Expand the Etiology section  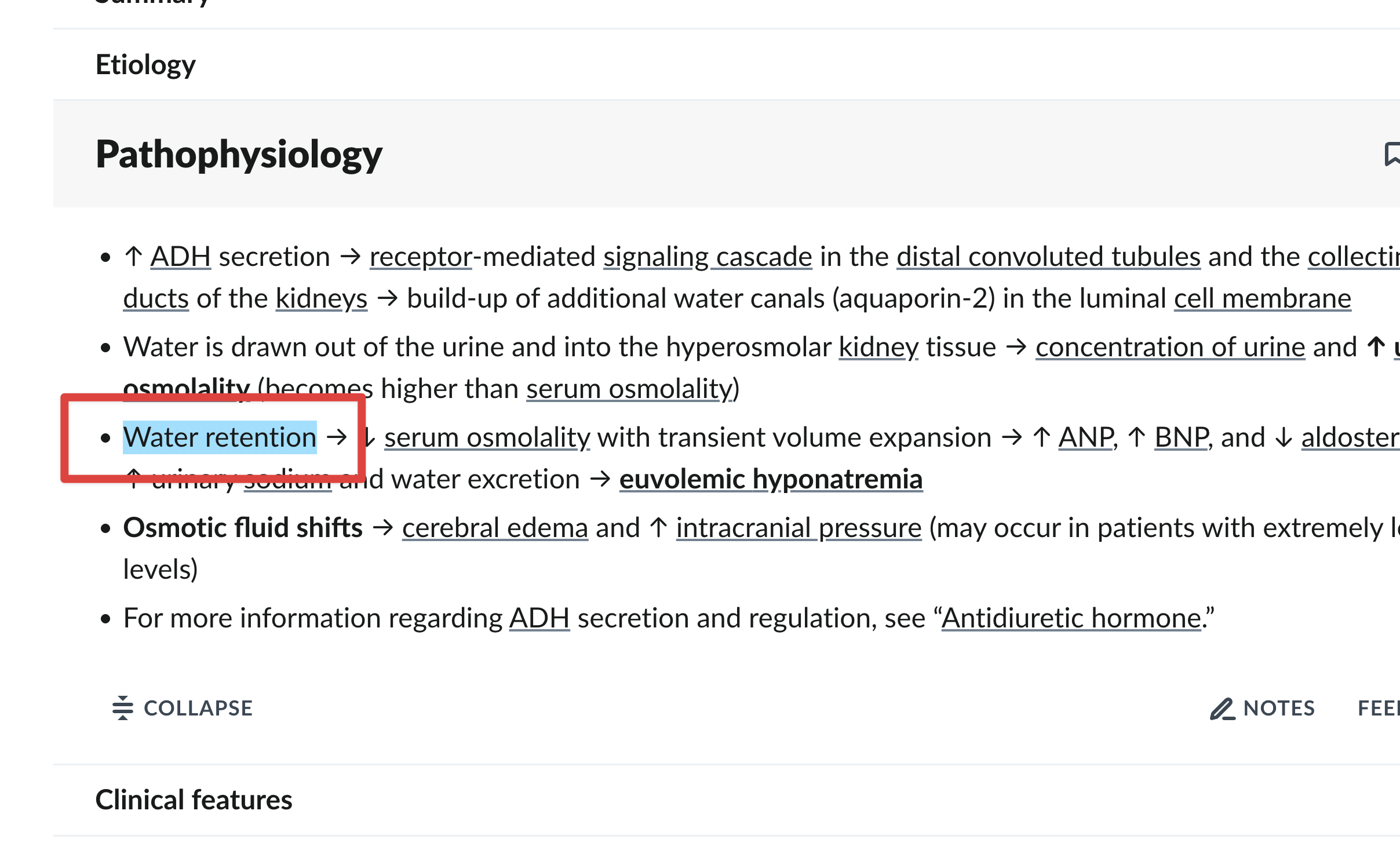coord(145,64)
